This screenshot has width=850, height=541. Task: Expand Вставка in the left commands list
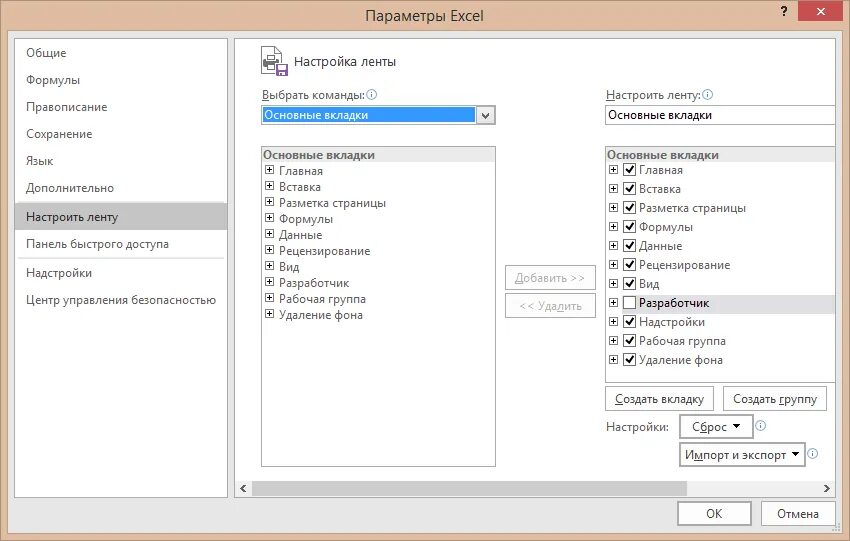[269, 186]
